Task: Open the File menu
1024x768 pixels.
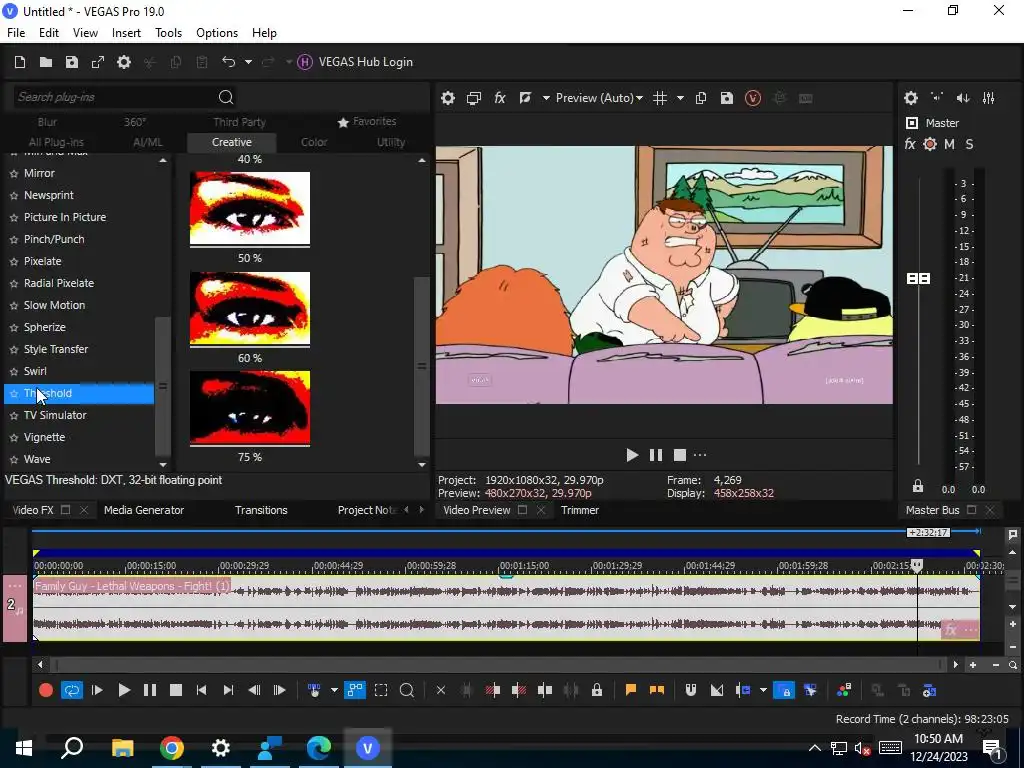Action: 16,33
